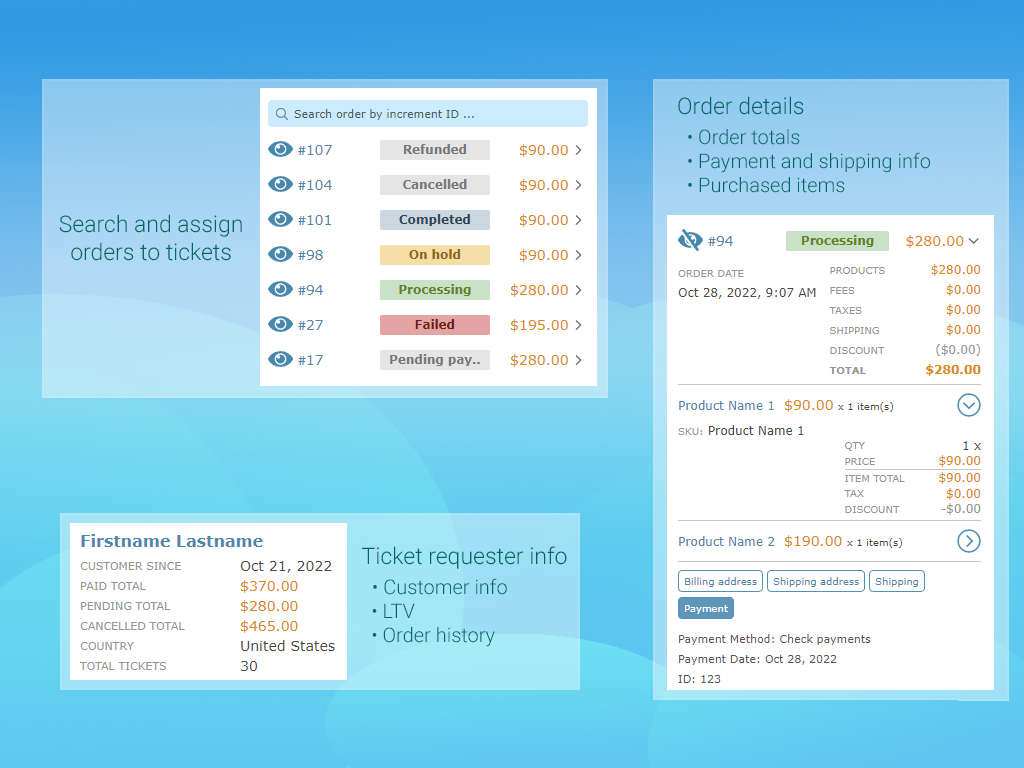Click eye icon for order #98
Image resolution: width=1024 pixels, height=768 pixels.
coord(280,255)
